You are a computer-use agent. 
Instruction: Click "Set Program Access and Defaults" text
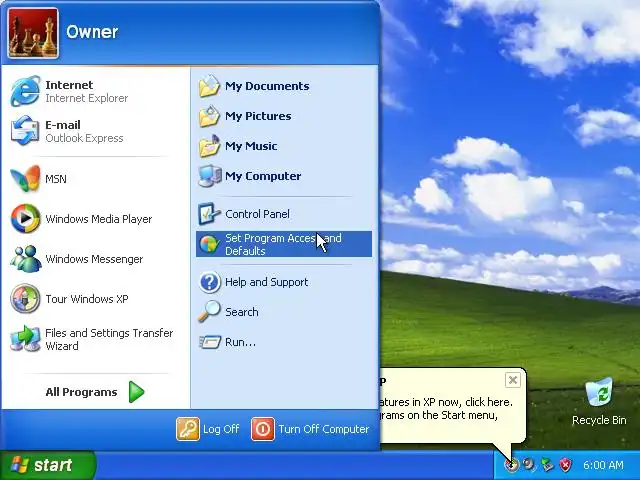(x=283, y=244)
